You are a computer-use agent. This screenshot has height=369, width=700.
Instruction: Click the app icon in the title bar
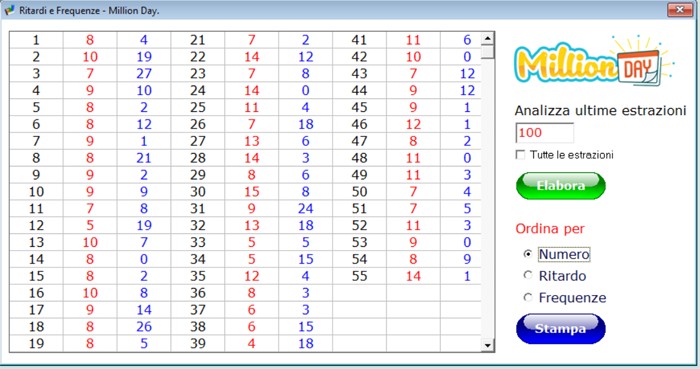(x=9, y=10)
